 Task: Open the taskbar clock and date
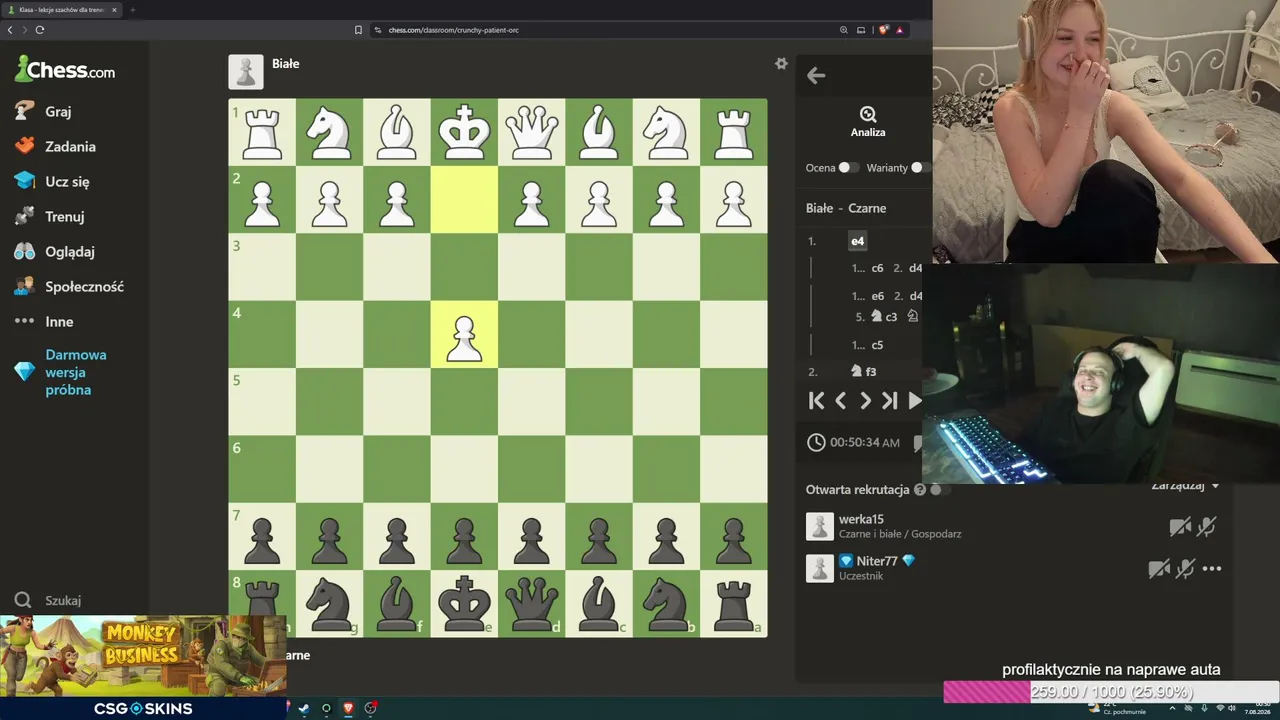pos(1260,708)
